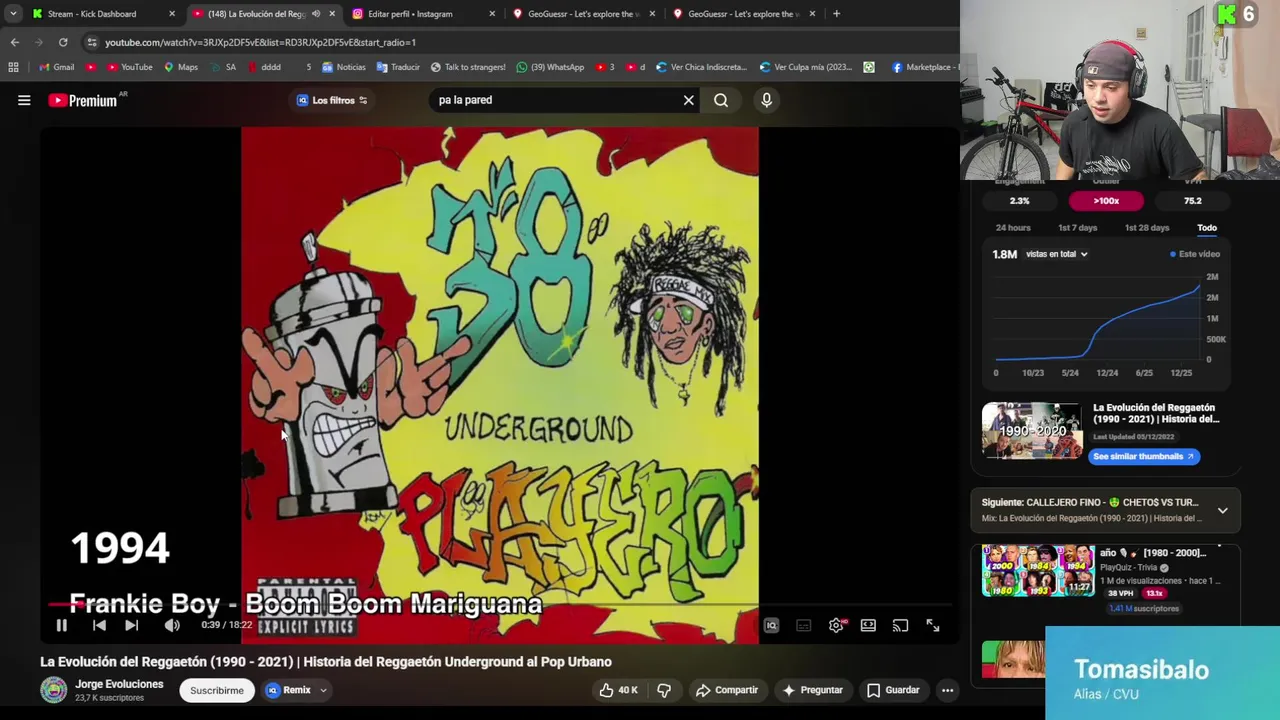This screenshot has width=1280, height=720.
Task: Run search with magnifier button
Action: coord(721,100)
